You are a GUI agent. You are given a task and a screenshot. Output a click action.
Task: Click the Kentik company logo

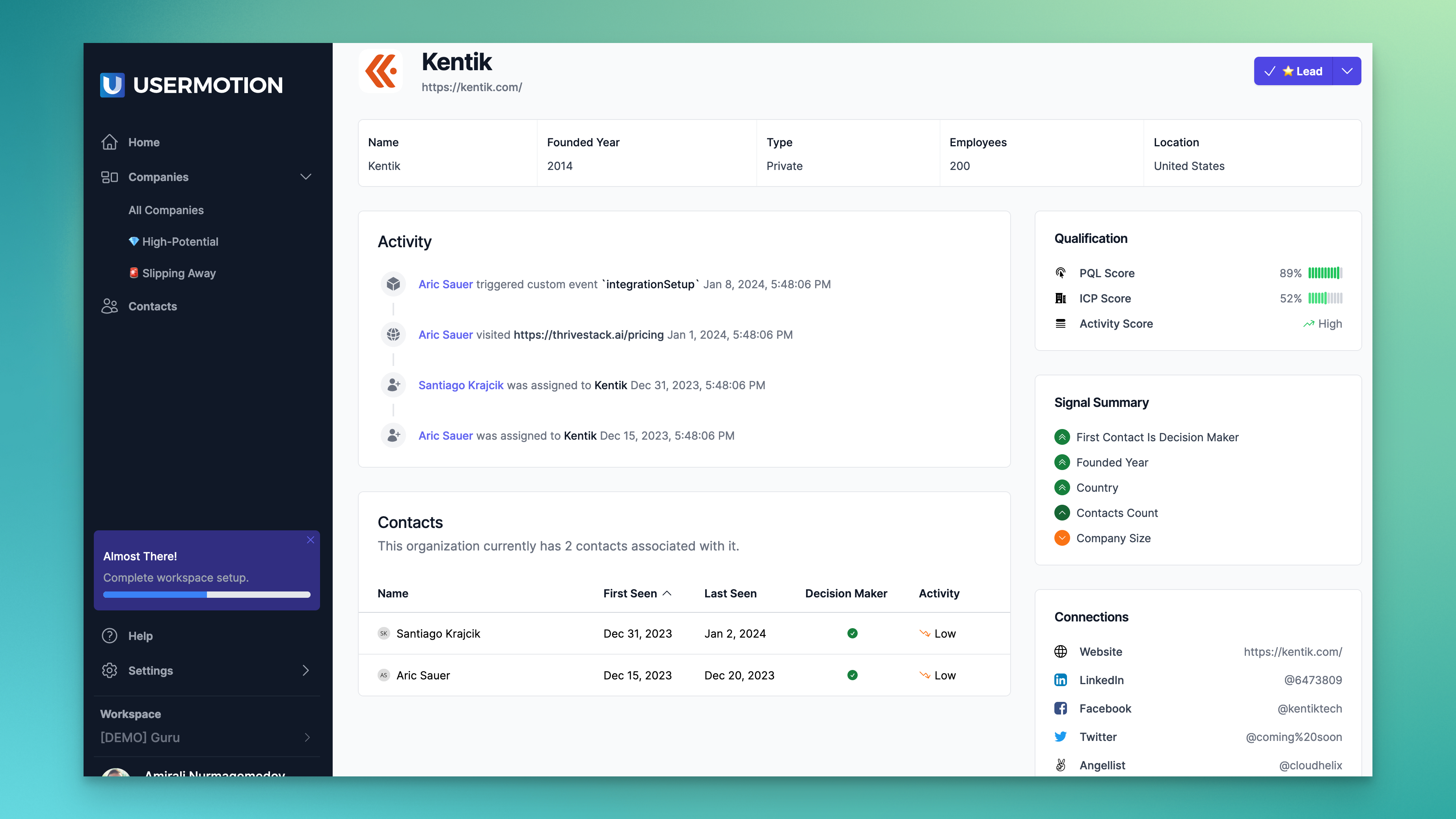click(381, 71)
